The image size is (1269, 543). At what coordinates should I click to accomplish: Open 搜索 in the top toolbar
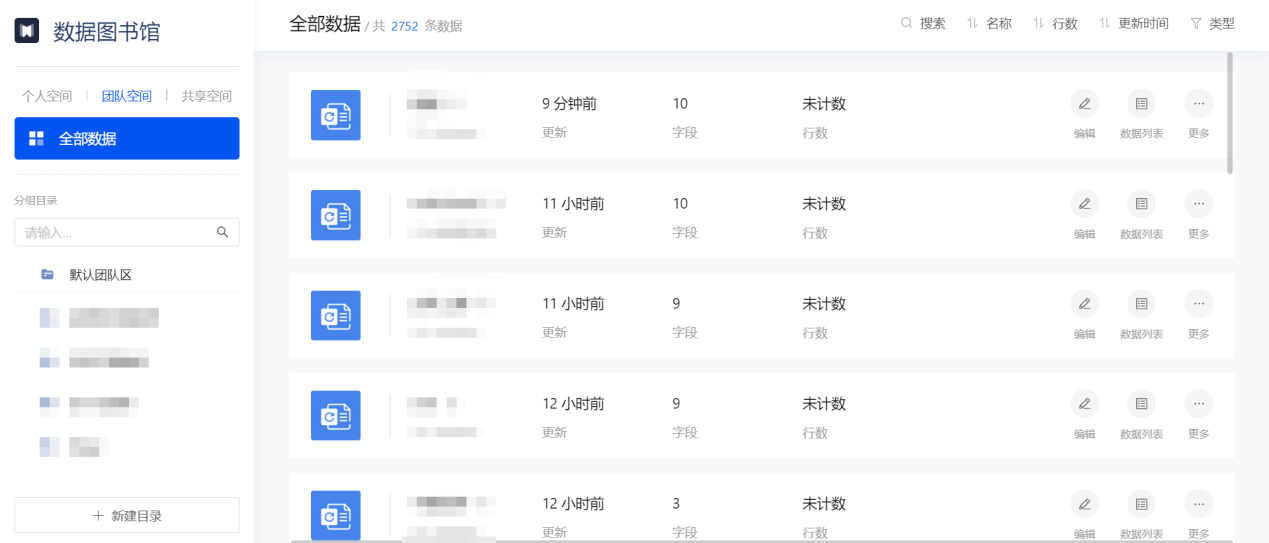(x=922, y=23)
